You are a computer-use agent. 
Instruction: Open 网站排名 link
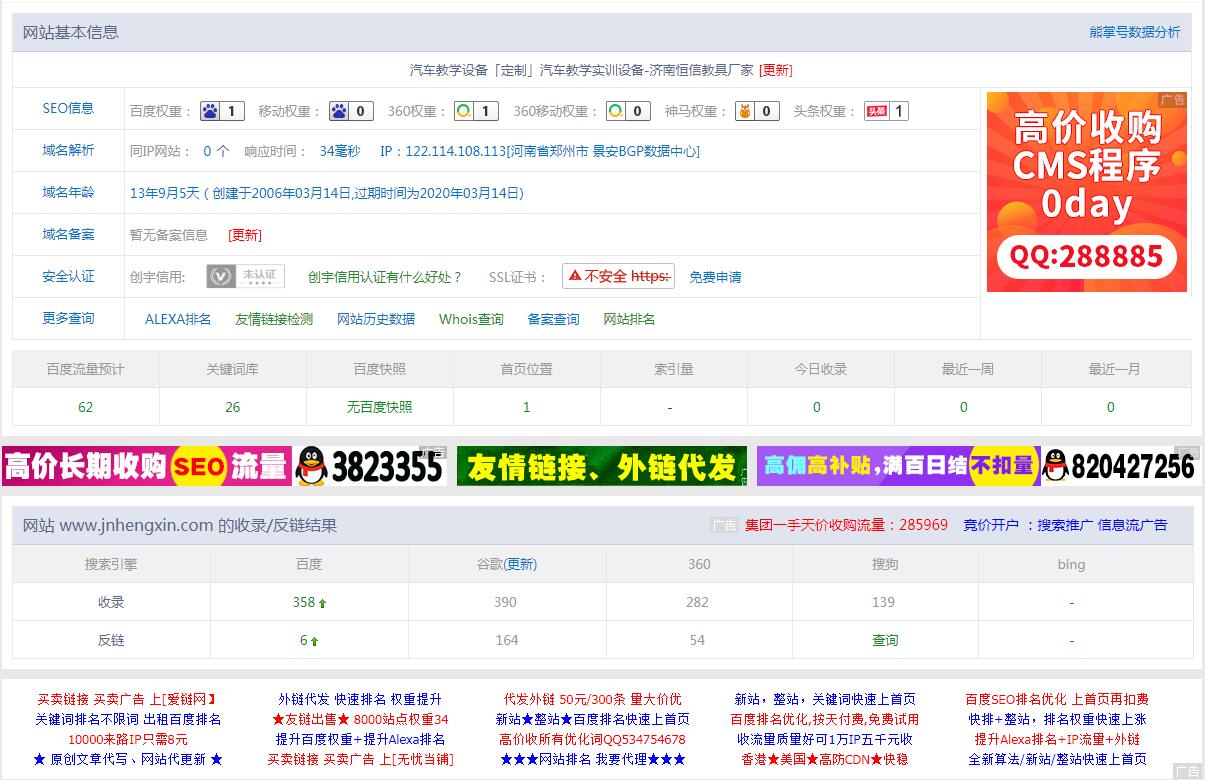point(629,319)
